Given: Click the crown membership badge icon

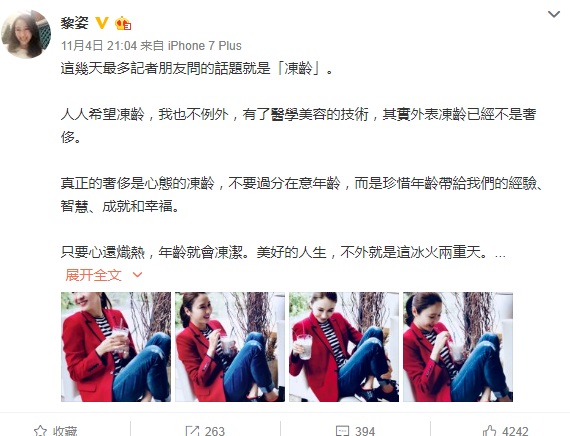Looking at the screenshot, I should pos(123,23).
